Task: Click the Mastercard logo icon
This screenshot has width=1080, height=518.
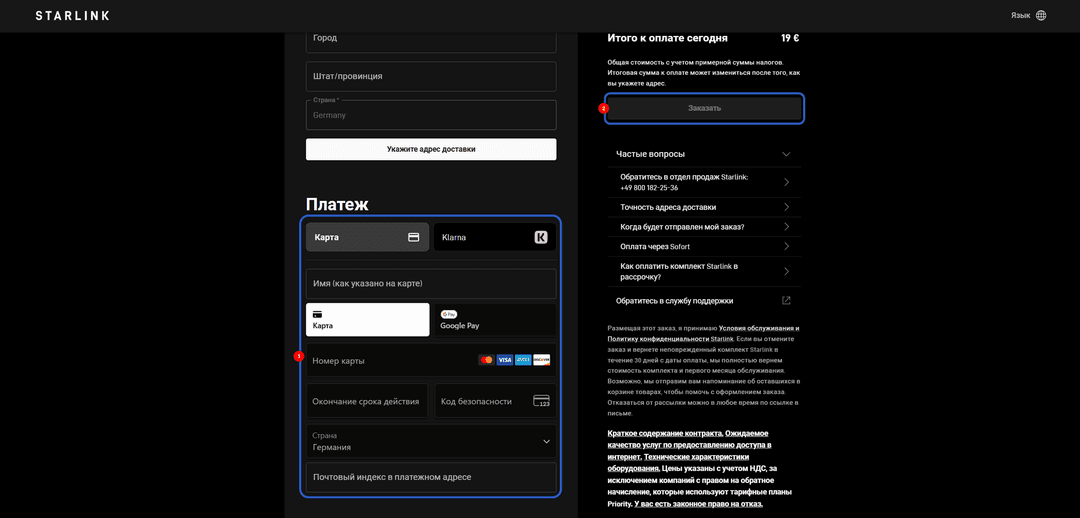Action: (x=486, y=360)
